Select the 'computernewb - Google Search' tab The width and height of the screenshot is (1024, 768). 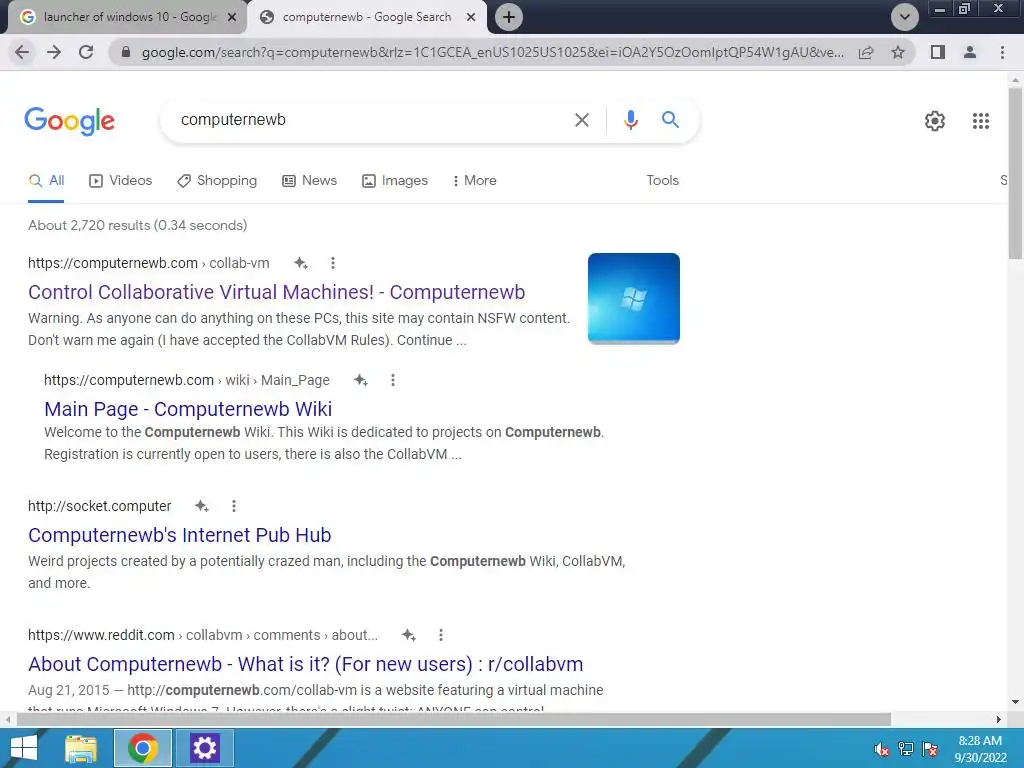tap(366, 17)
